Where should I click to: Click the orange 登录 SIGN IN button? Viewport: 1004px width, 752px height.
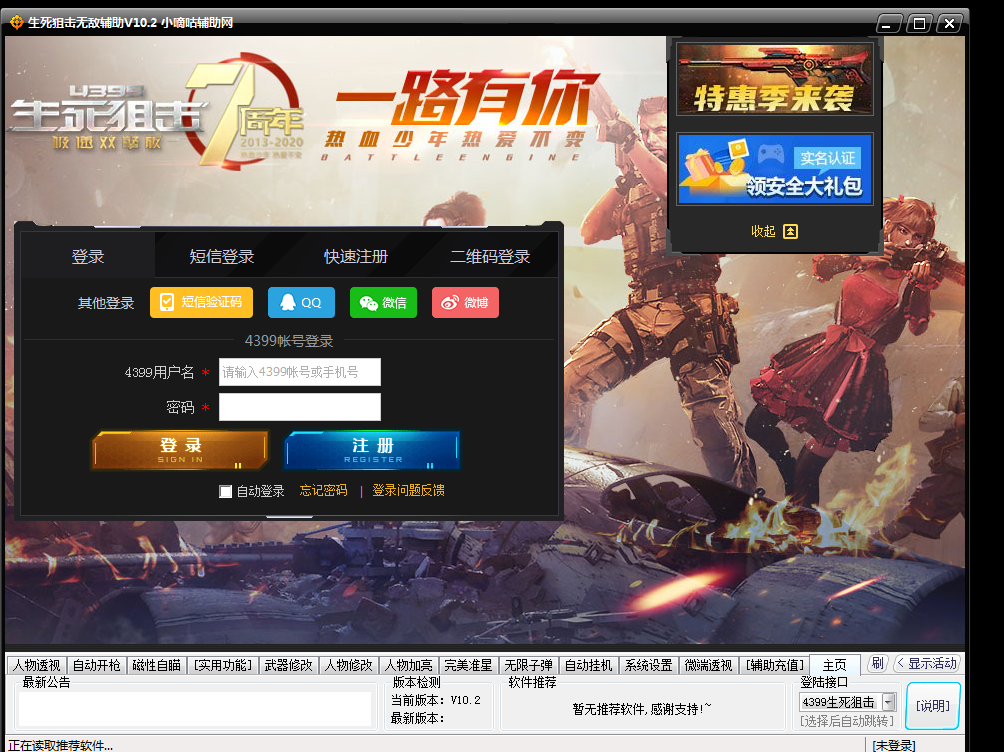pyautogui.click(x=180, y=450)
